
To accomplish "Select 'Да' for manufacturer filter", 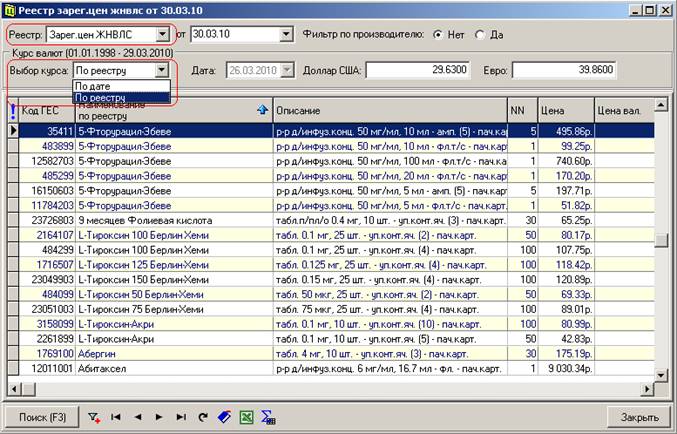I will 481,34.
